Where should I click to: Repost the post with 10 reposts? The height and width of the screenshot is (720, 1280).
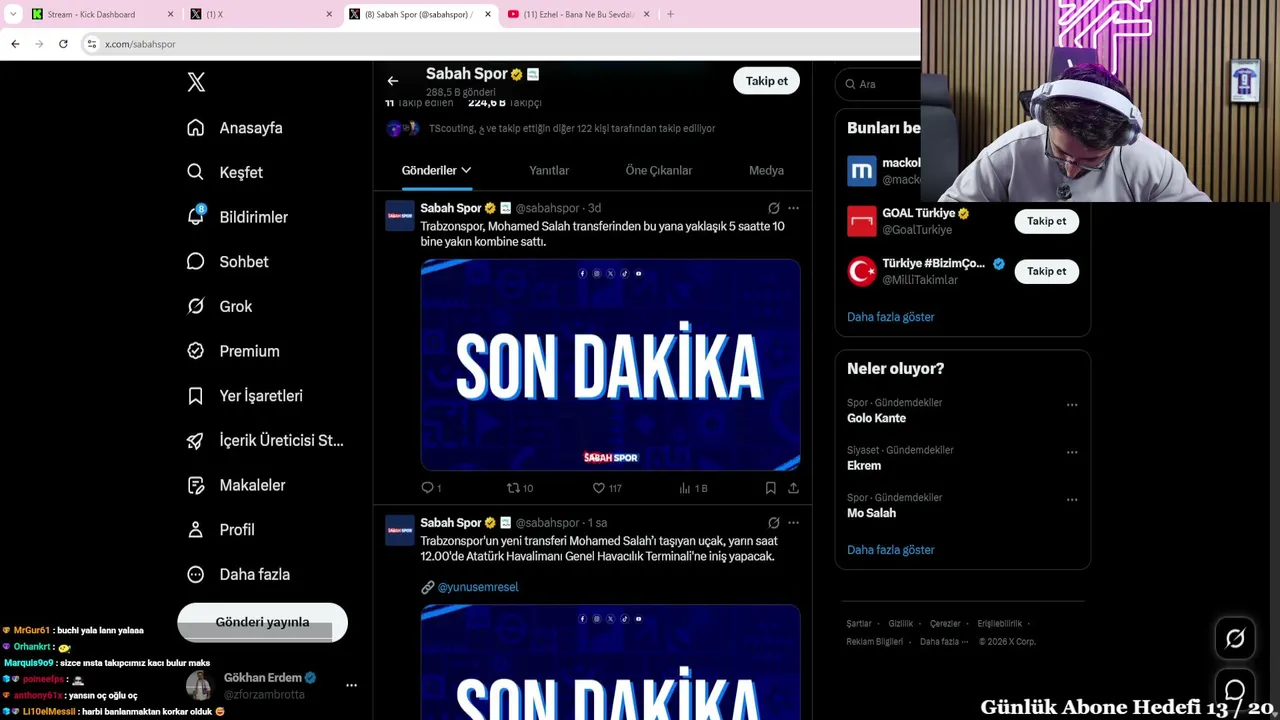click(519, 488)
